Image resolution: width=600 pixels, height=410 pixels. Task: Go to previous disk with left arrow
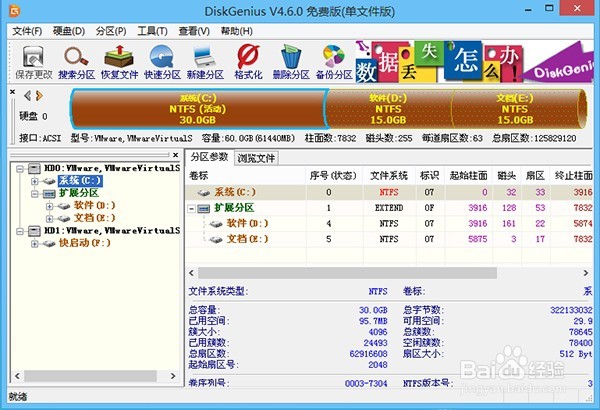(27, 96)
